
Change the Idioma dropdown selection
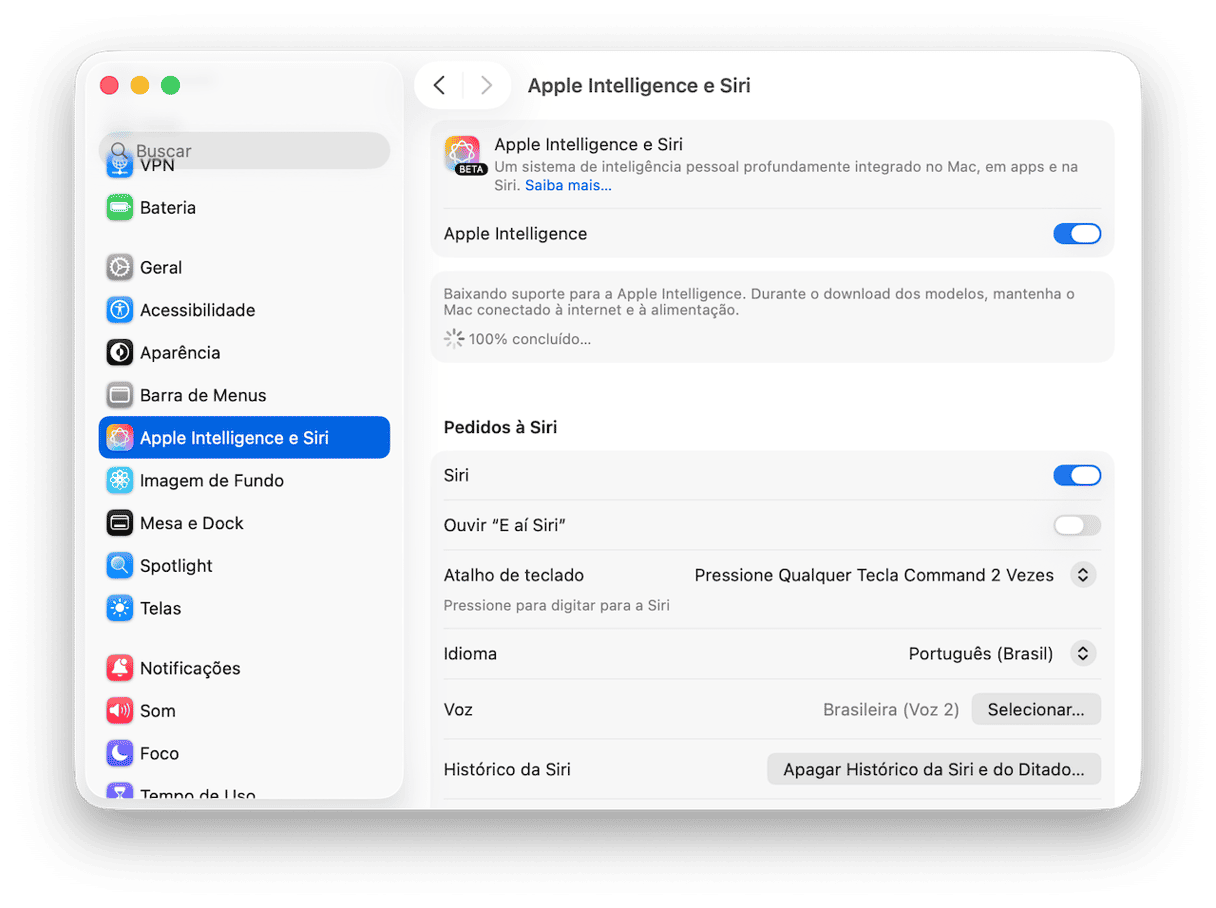tap(1083, 653)
